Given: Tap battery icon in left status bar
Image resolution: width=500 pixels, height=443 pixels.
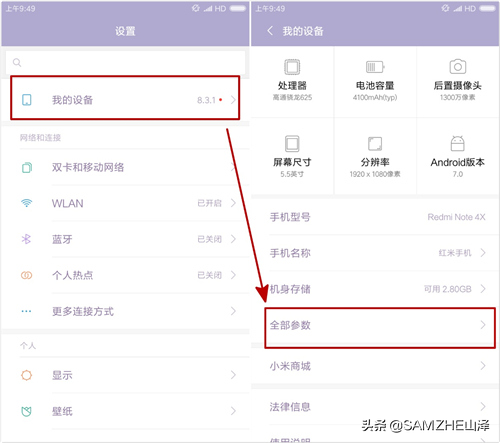Looking at the screenshot, I should pyautogui.click(x=238, y=9).
